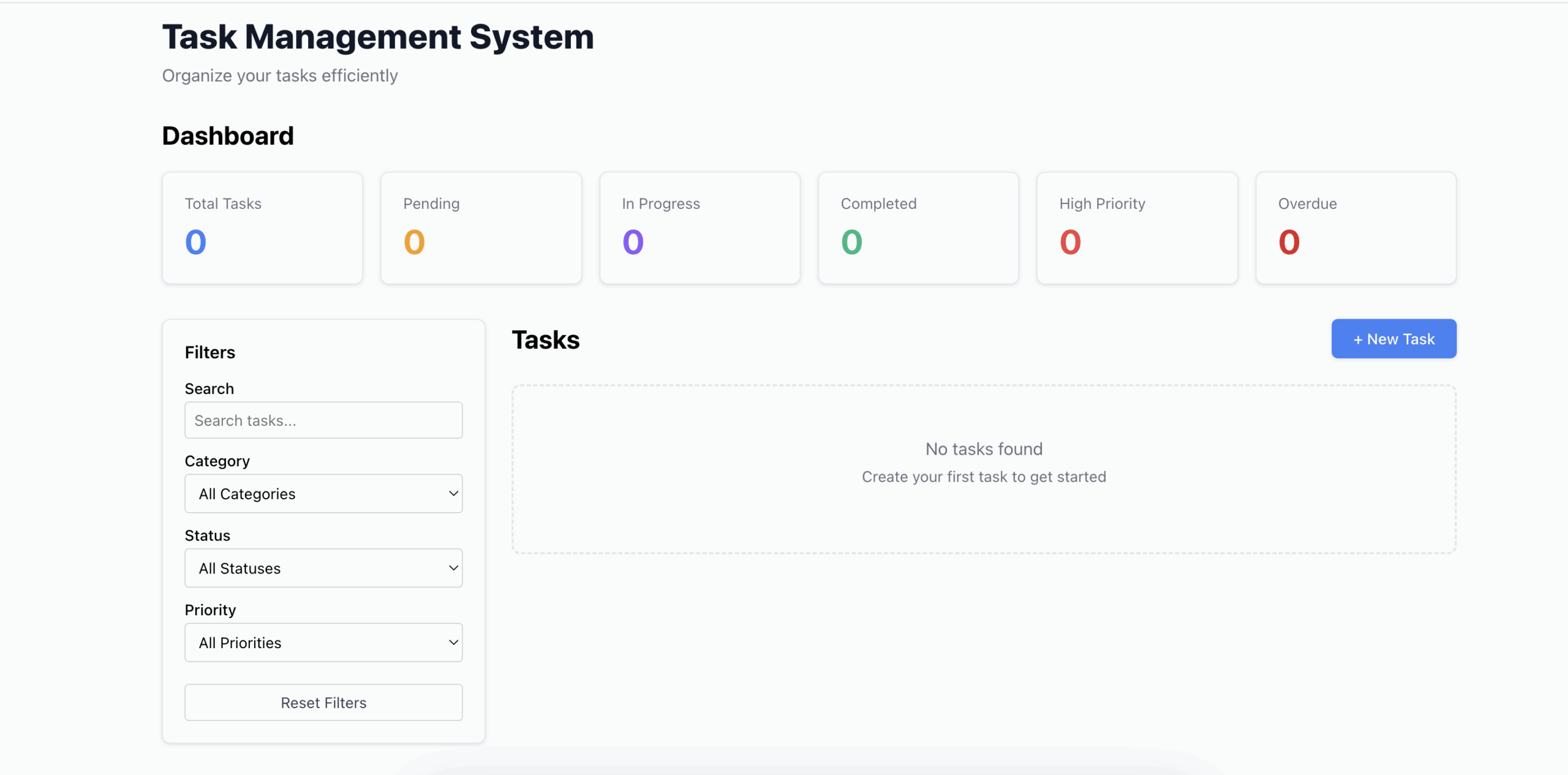1568x775 pixels.
Task: Select the Total Tasks stat card
Action: click(262, 228)
